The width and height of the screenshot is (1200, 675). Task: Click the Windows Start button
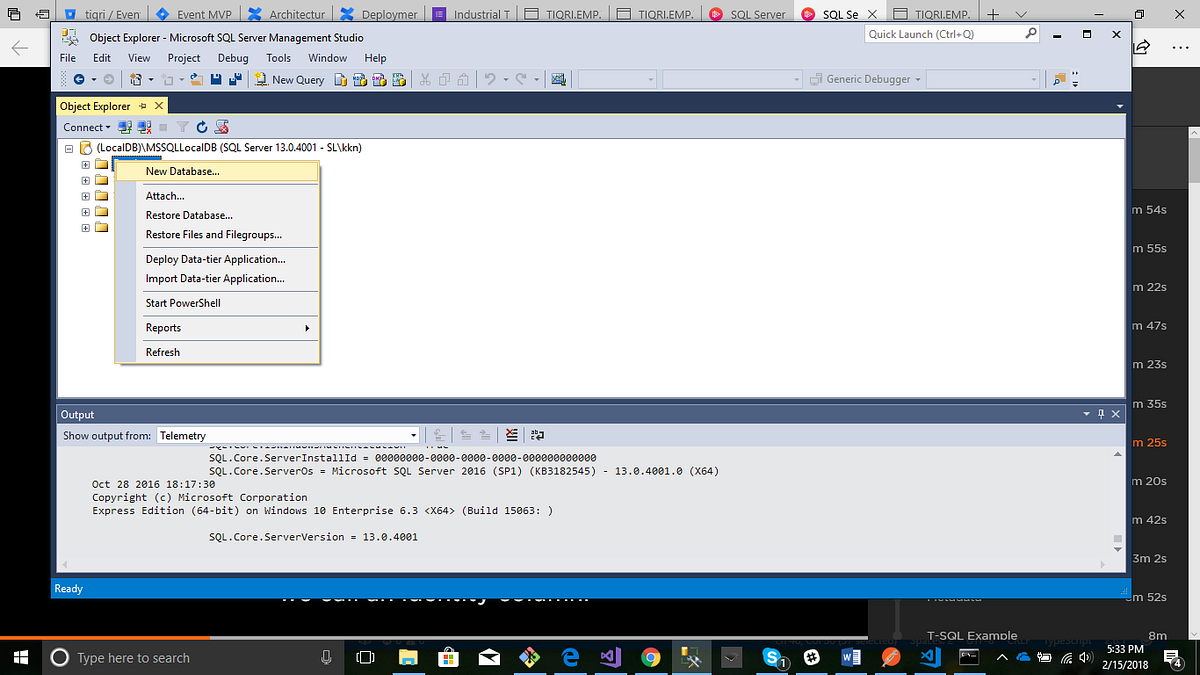(20, 657)
